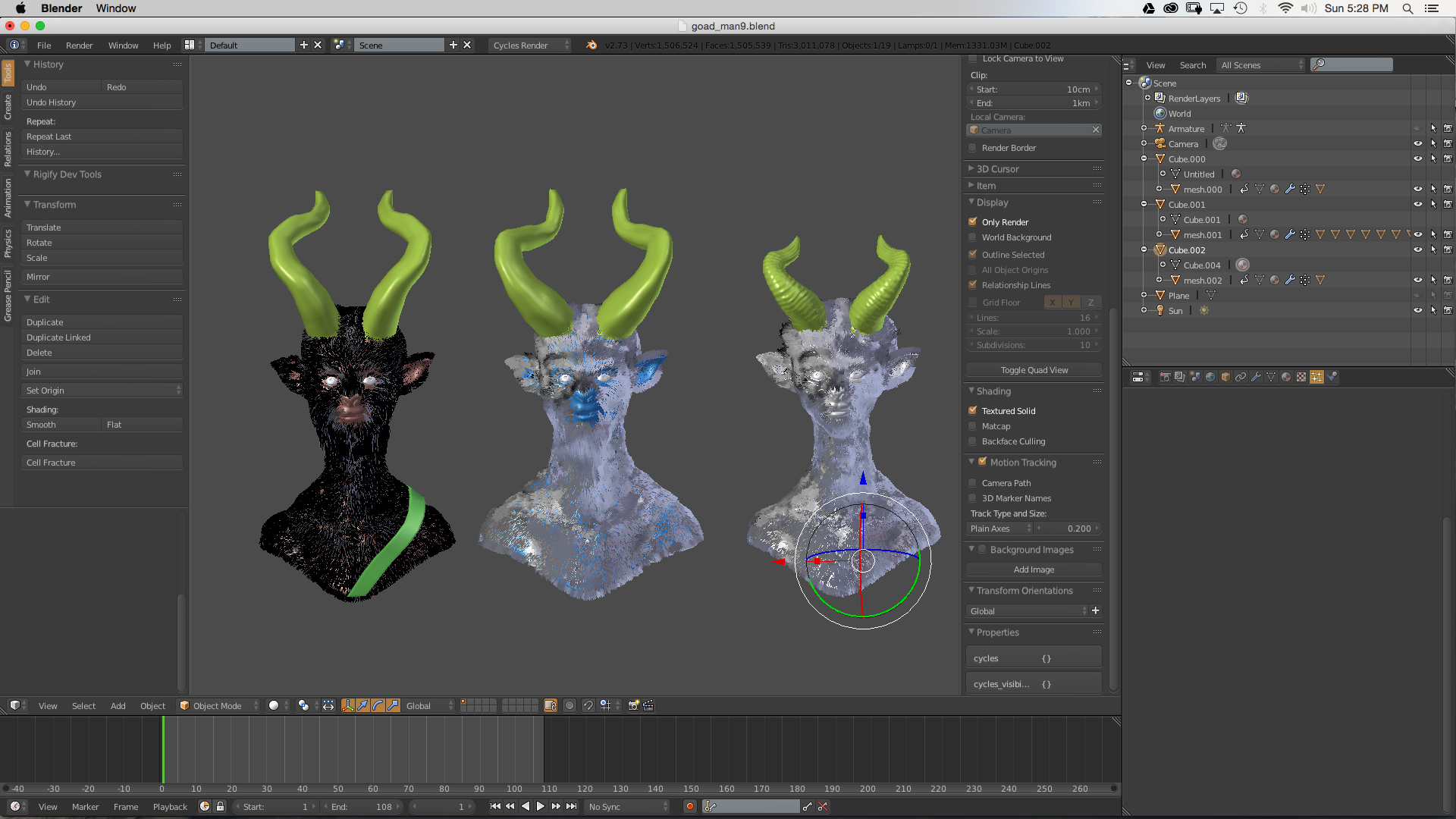Open the No Sync playback dropdown
1456x819 pixels.
[x=629, y=807]
